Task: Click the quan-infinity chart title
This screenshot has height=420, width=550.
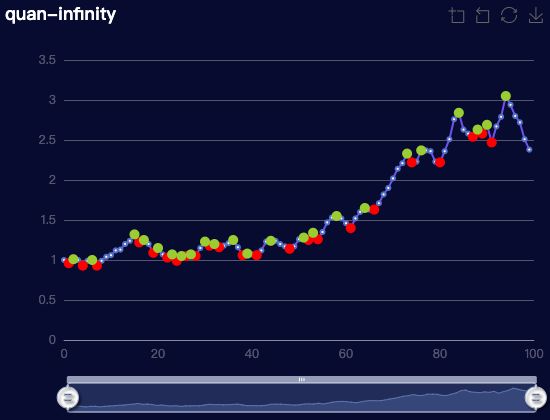Action: pyautogui.click(x=60, y=15)
